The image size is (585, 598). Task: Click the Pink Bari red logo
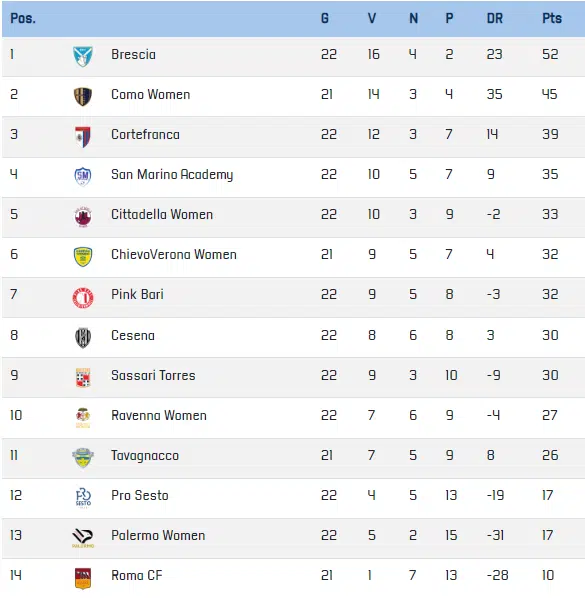click(83, 297)
